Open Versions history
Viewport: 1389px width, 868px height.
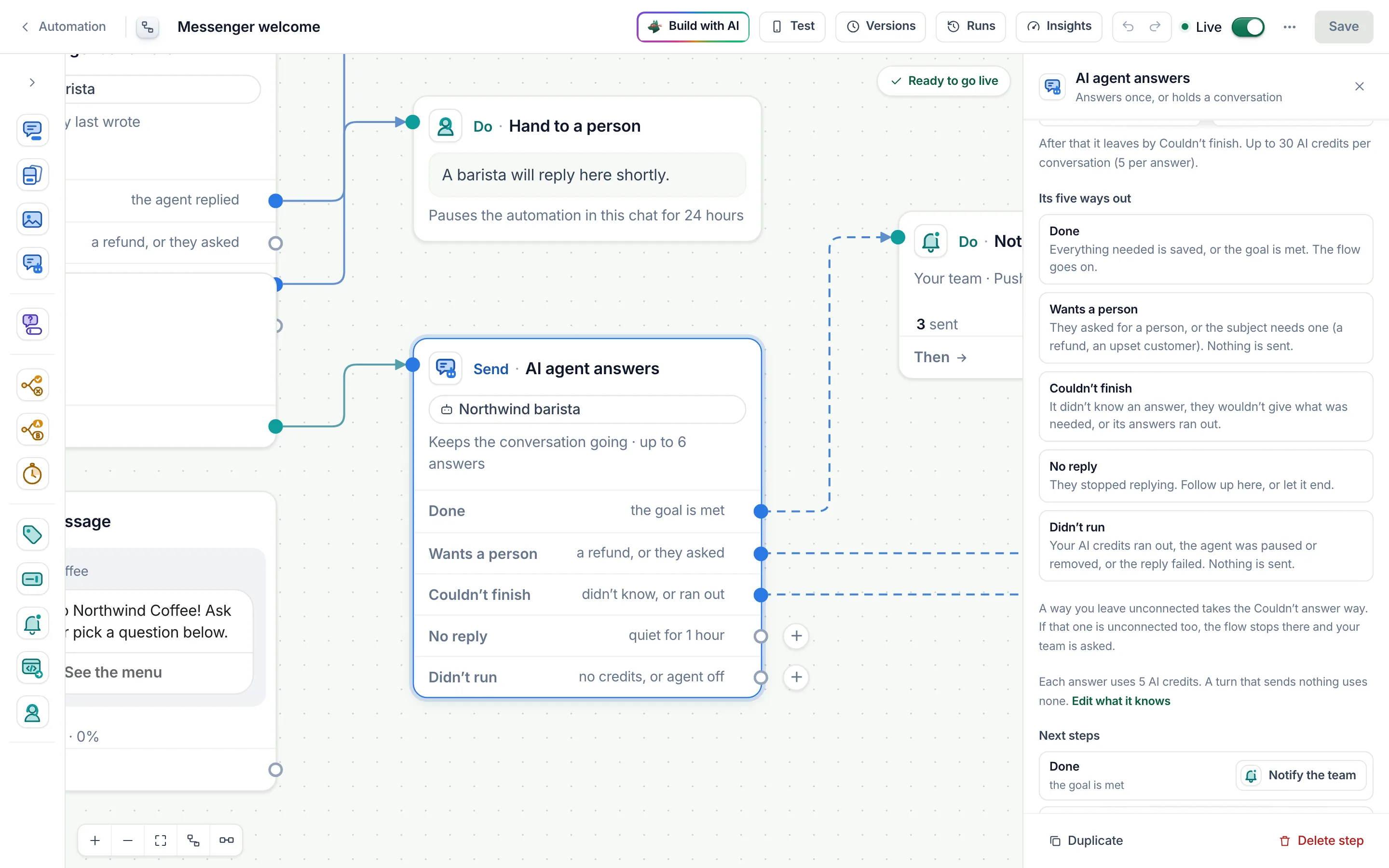pos(881,27)
